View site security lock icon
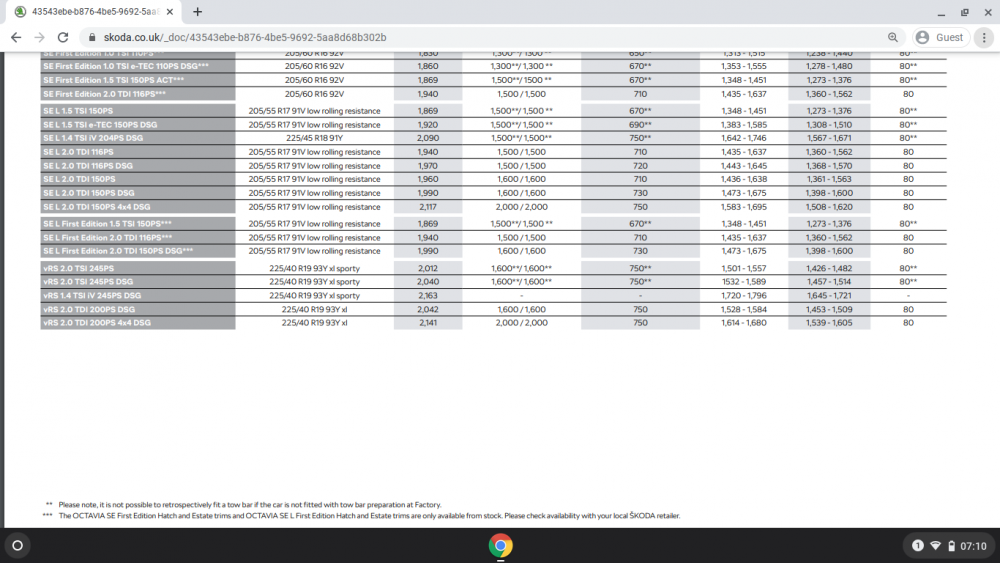The image size is (1000, 563). coord(92,38)
